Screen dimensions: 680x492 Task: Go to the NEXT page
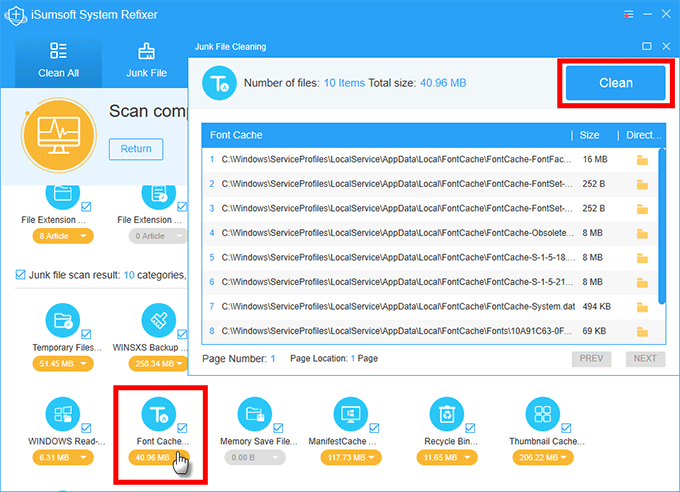[645, 359]
